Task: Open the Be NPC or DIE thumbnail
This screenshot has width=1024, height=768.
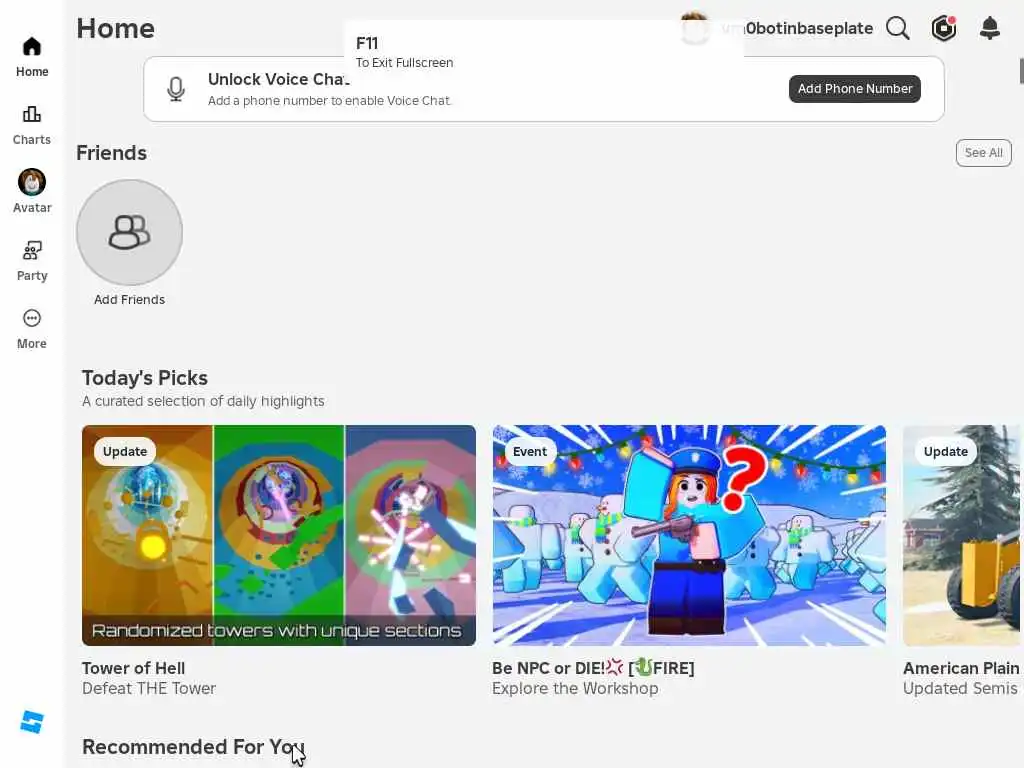Action: point(689,536)
